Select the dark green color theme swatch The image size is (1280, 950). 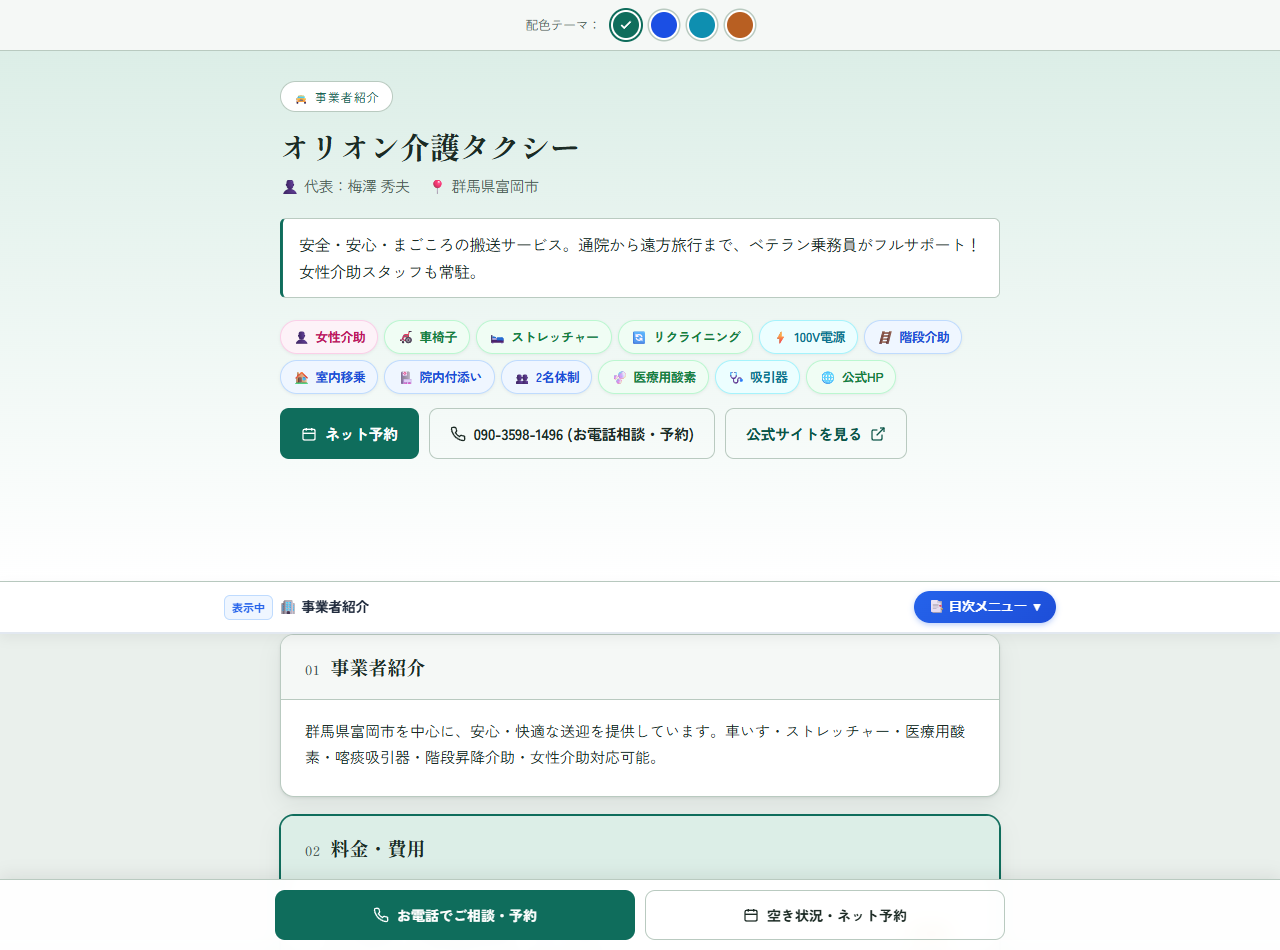pos(626,25)
